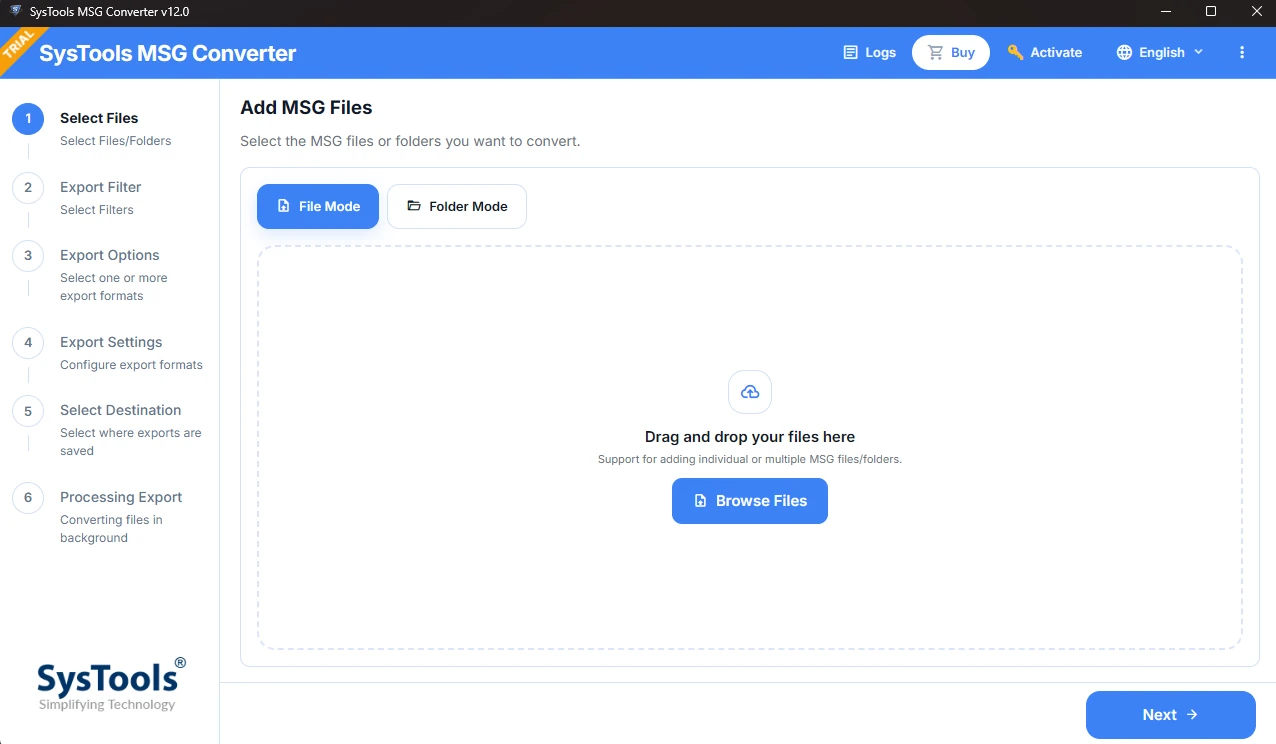Click the Buy button
1276x744 pixels.
(951, 52)
